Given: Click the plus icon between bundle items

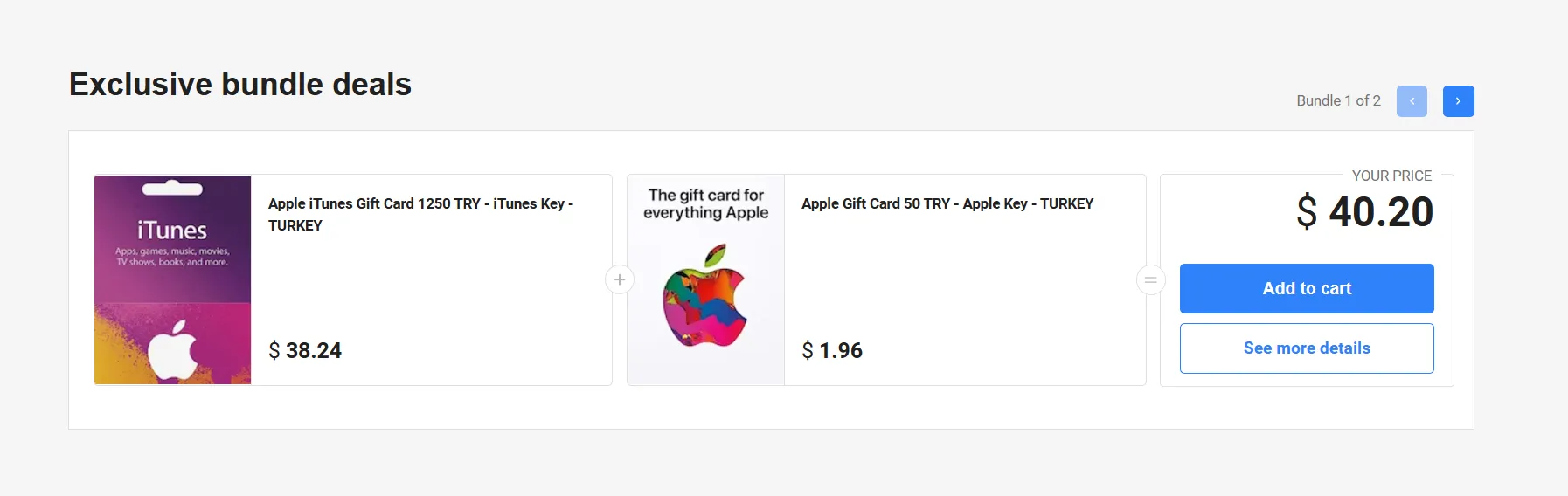Looking at the screenshot, I should pyautogui.click(x=620, y=279).
